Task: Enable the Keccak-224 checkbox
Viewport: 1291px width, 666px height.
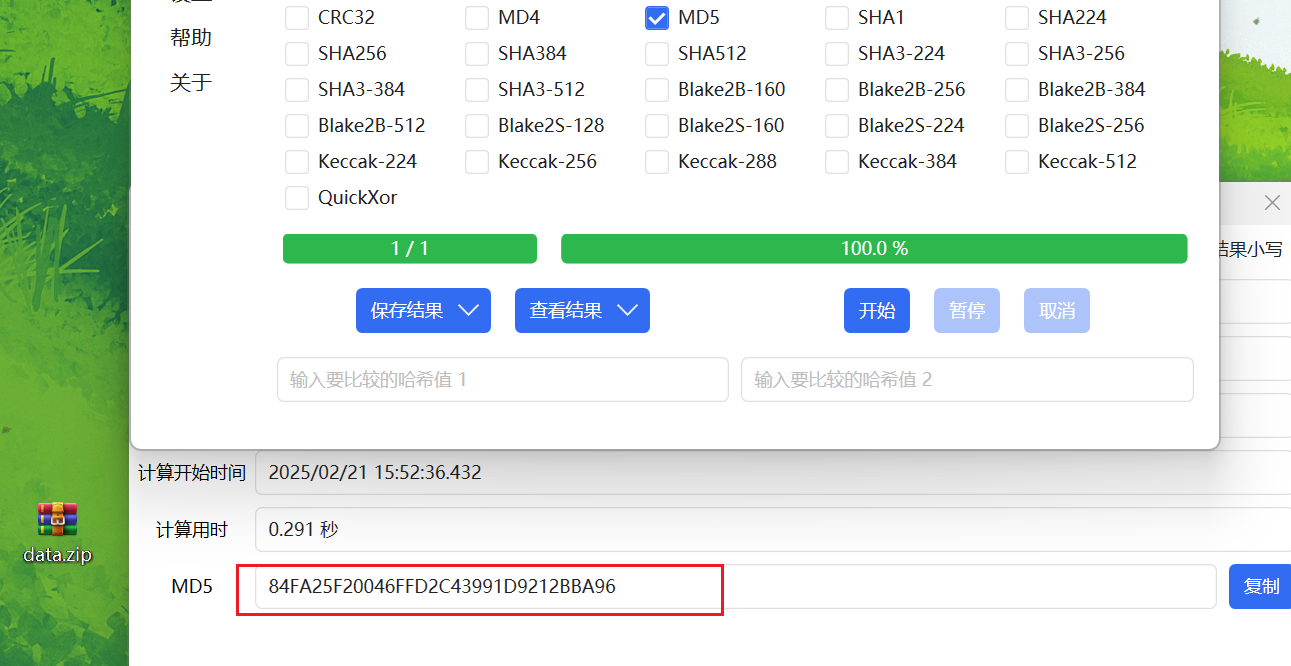Action: [297, 162]
